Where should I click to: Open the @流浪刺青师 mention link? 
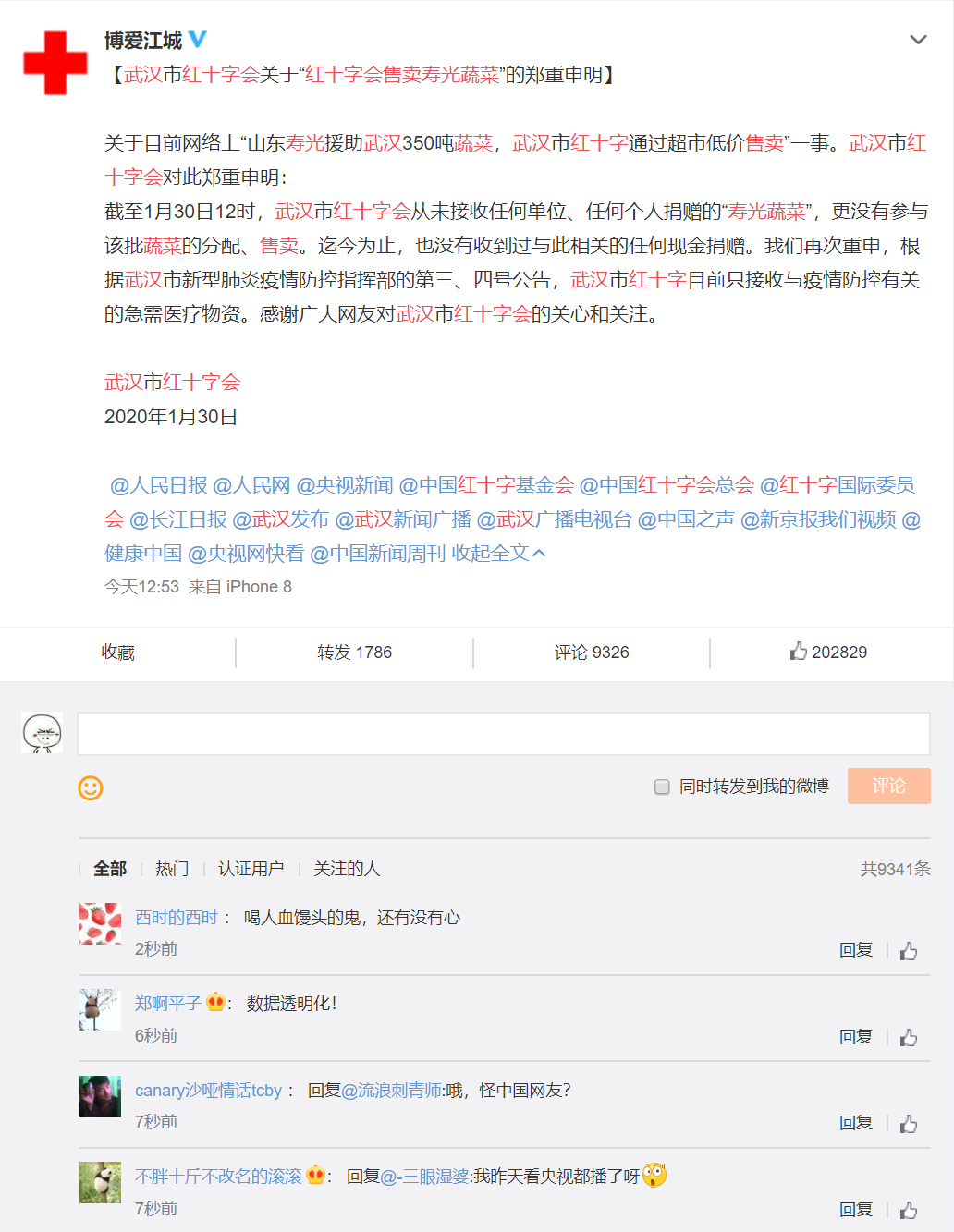[393, 1091]
